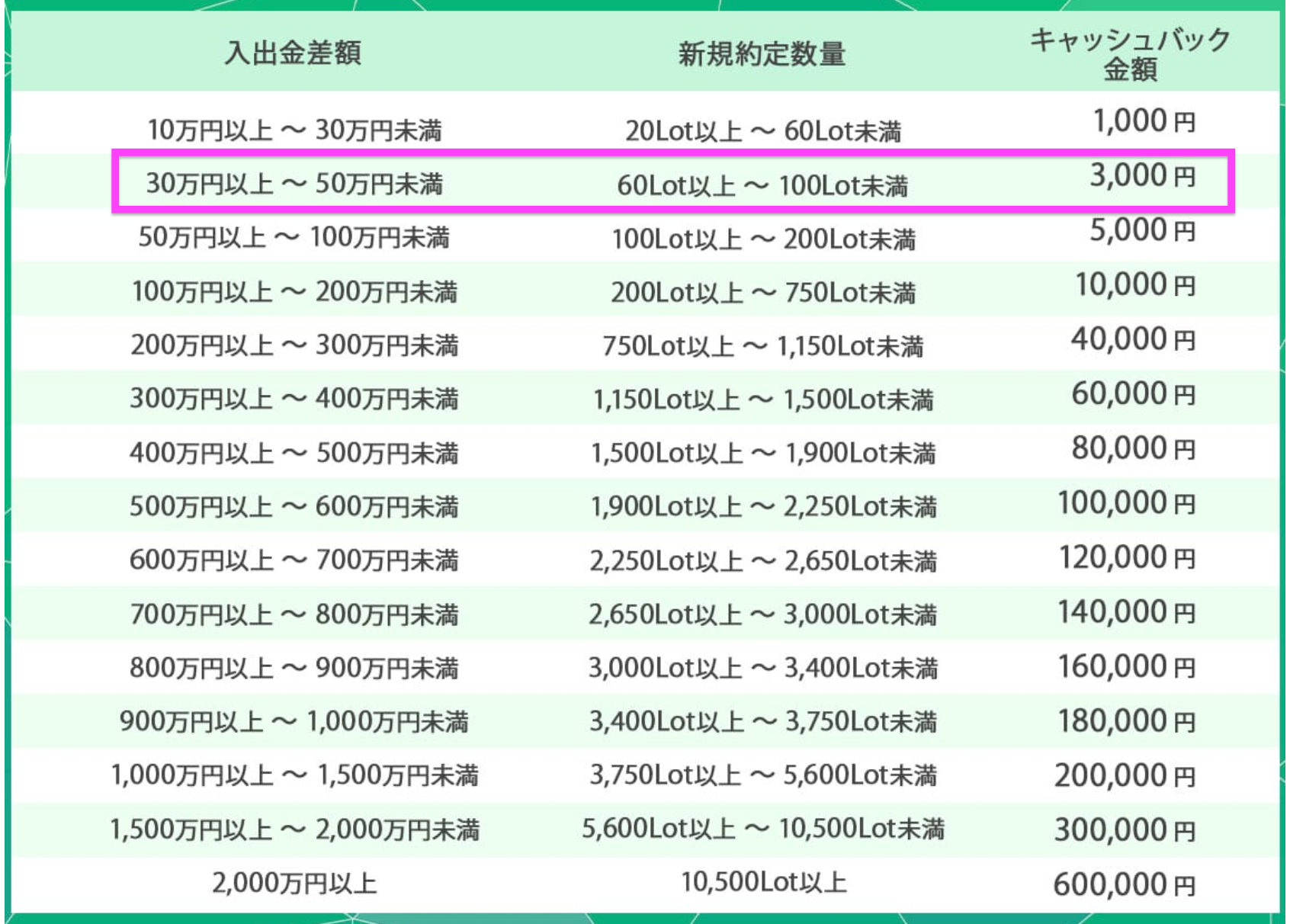Click the 100,000円 cashback amount
The image size is (1290, 924).
(x=1126, y=503)
